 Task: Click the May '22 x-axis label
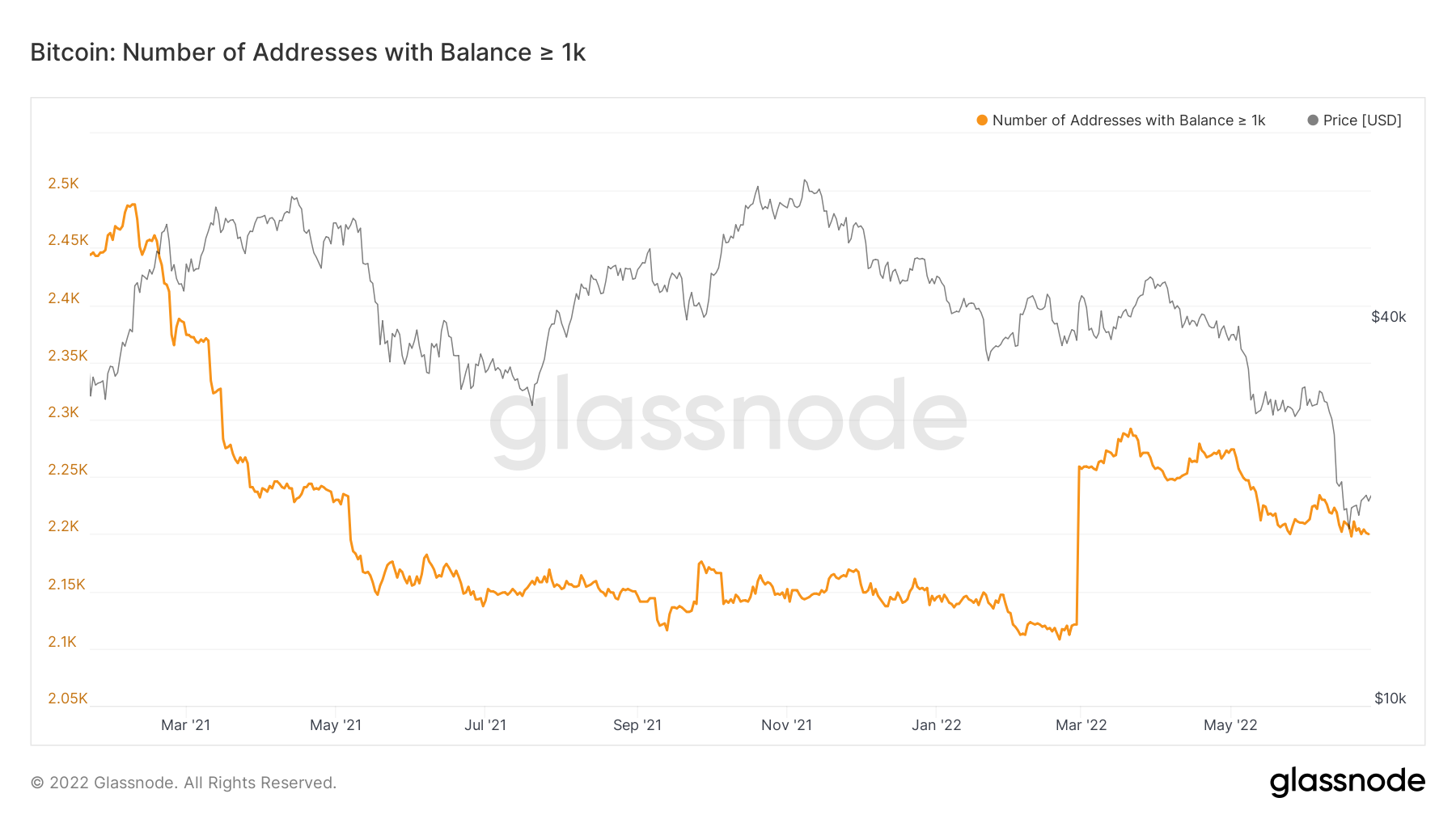1230,725
